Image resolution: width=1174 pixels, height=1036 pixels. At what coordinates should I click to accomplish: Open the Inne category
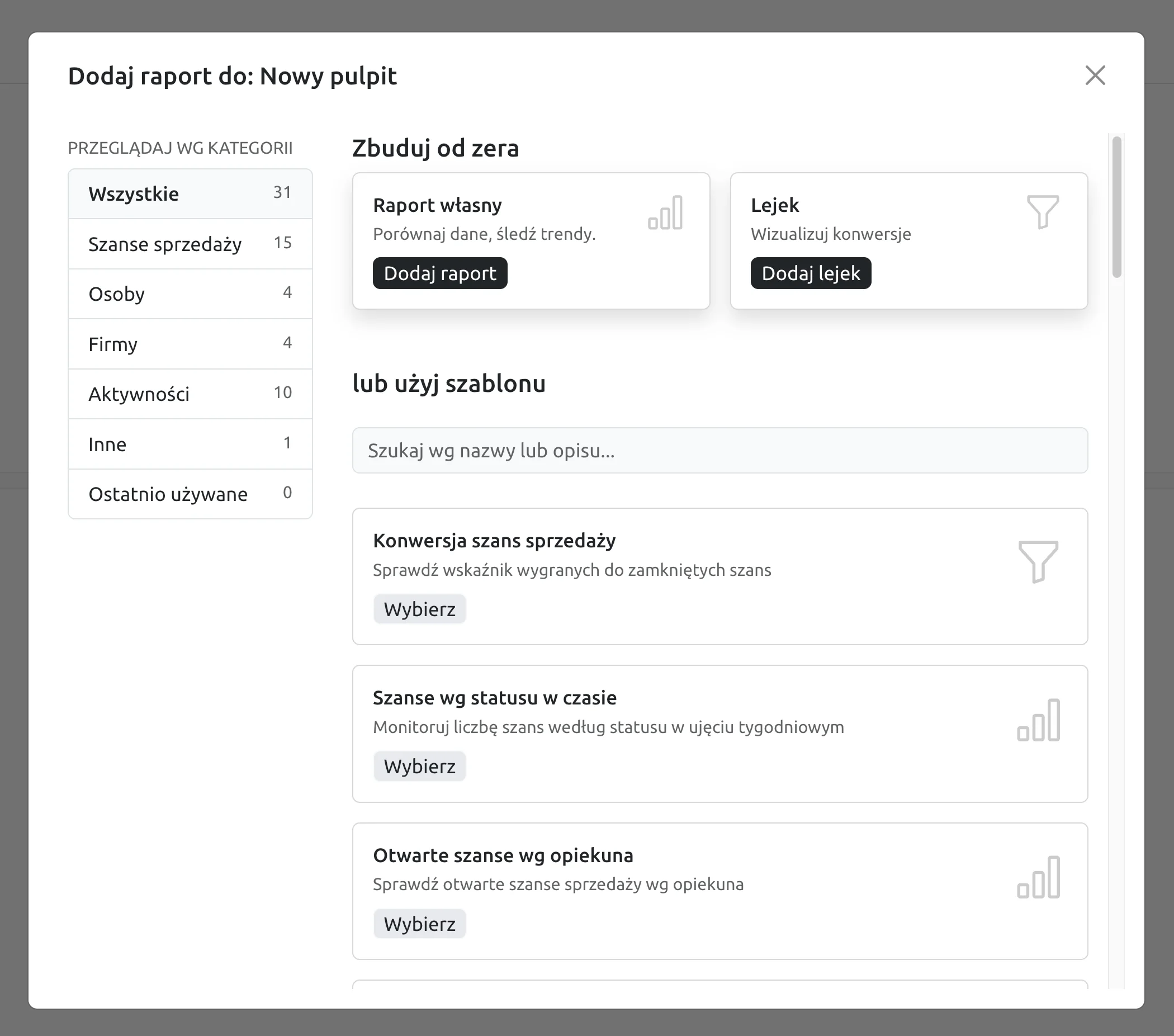point(190,444)
